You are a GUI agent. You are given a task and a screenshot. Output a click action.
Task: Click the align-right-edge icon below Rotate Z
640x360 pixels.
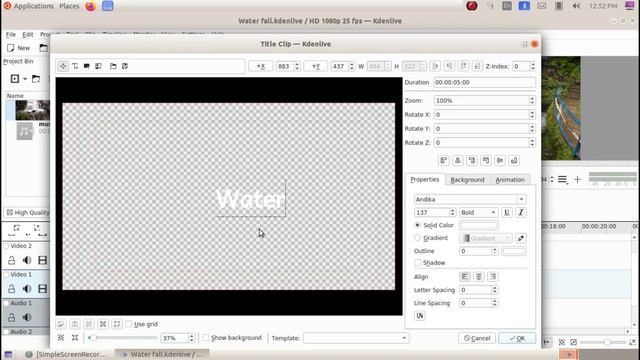[472, 160]
